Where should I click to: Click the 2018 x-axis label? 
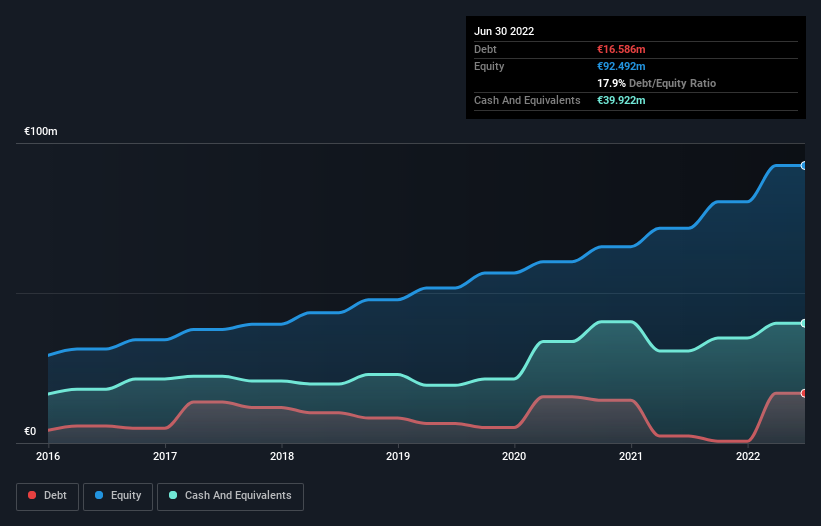(x=282, y=456)
